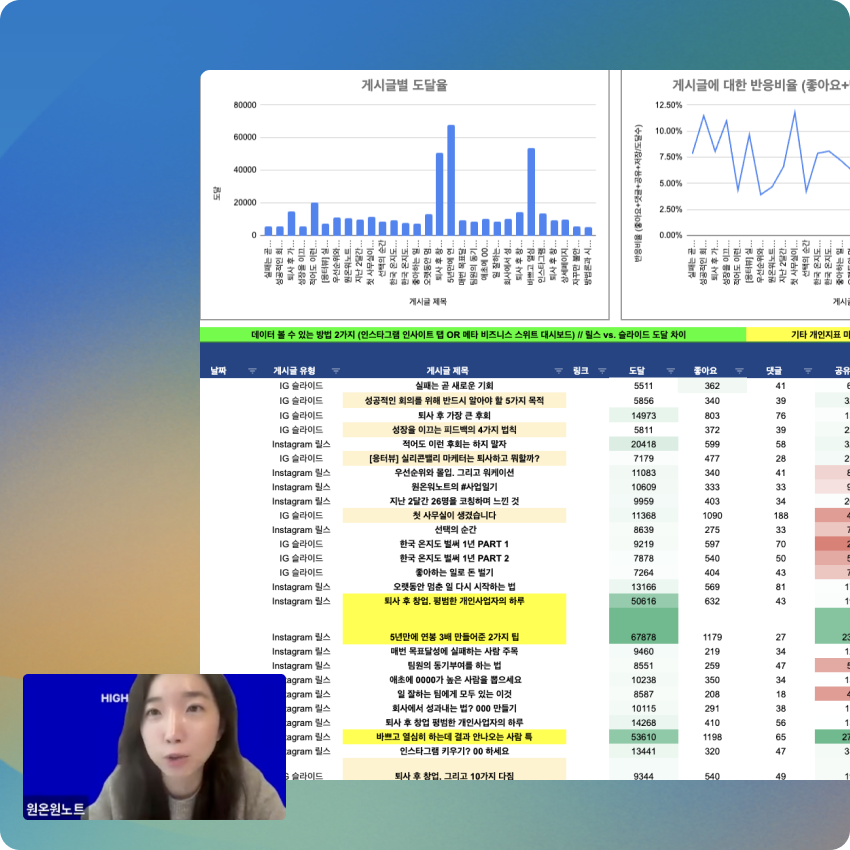Select the likes value 1090
This screenshot has height=850, width=850.
coord(712,516)
